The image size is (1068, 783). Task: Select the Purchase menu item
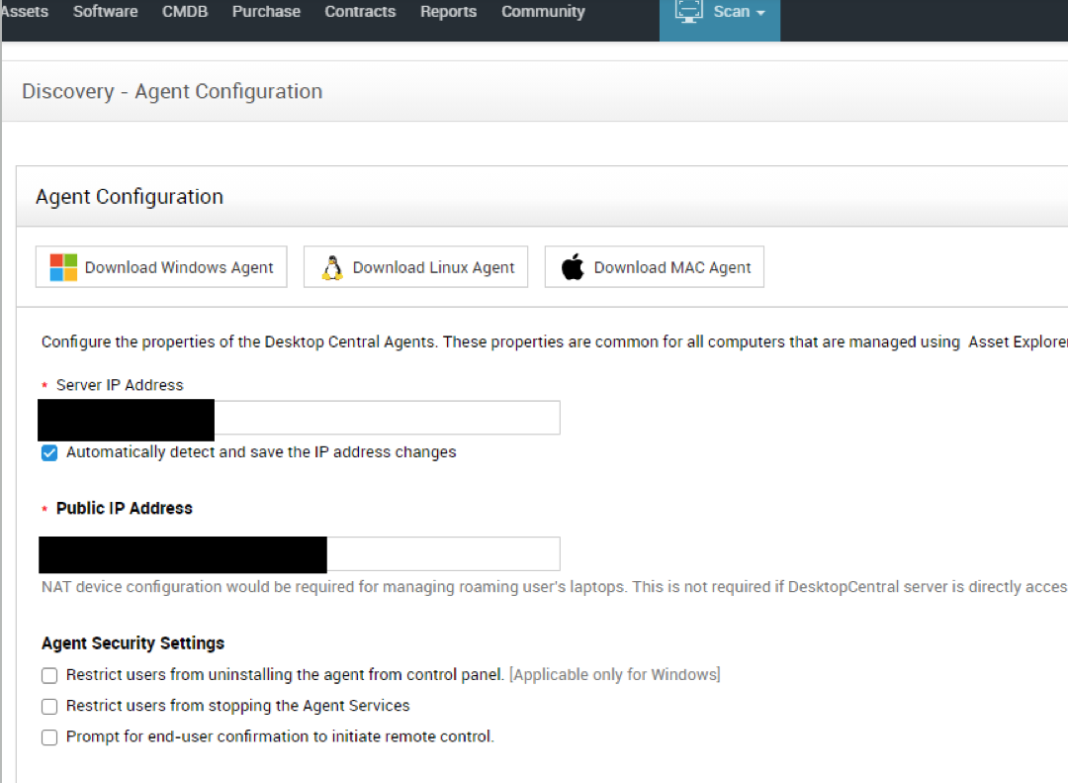pyautogui.click(x=266, y=12)
